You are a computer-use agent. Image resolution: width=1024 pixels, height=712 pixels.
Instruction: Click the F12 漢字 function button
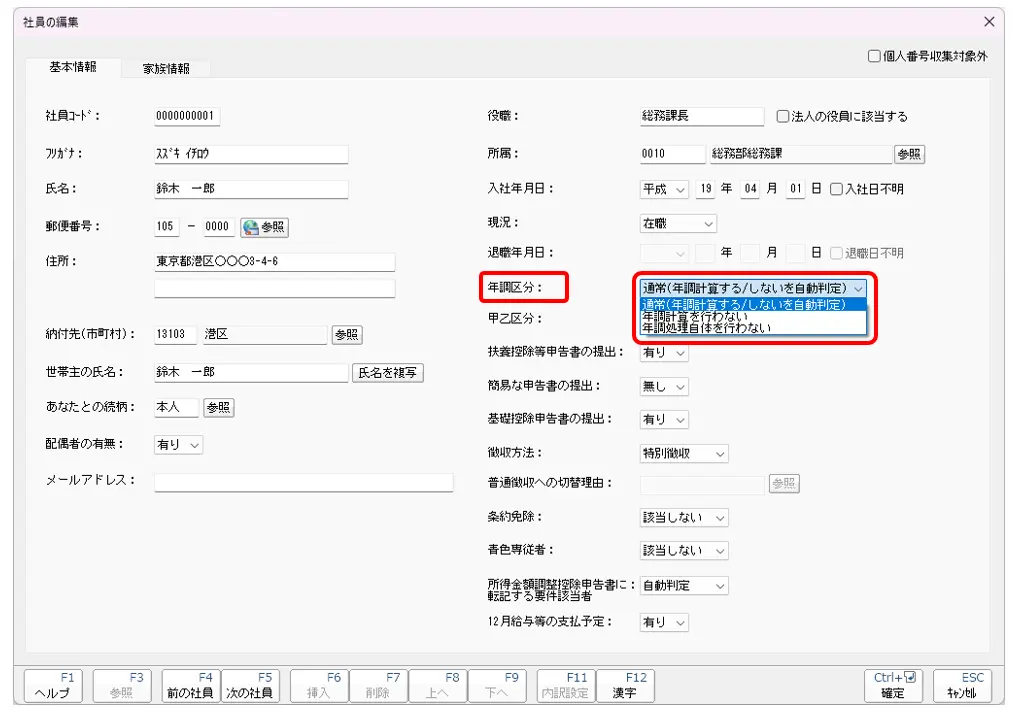[625, 685]
